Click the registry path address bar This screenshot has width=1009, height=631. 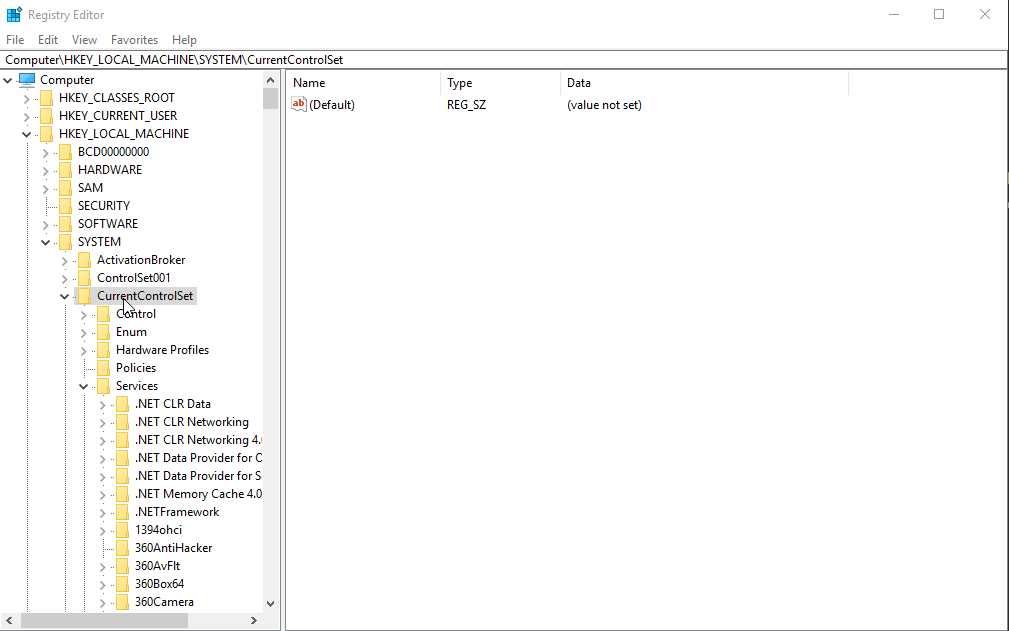[x=400, y=59]
